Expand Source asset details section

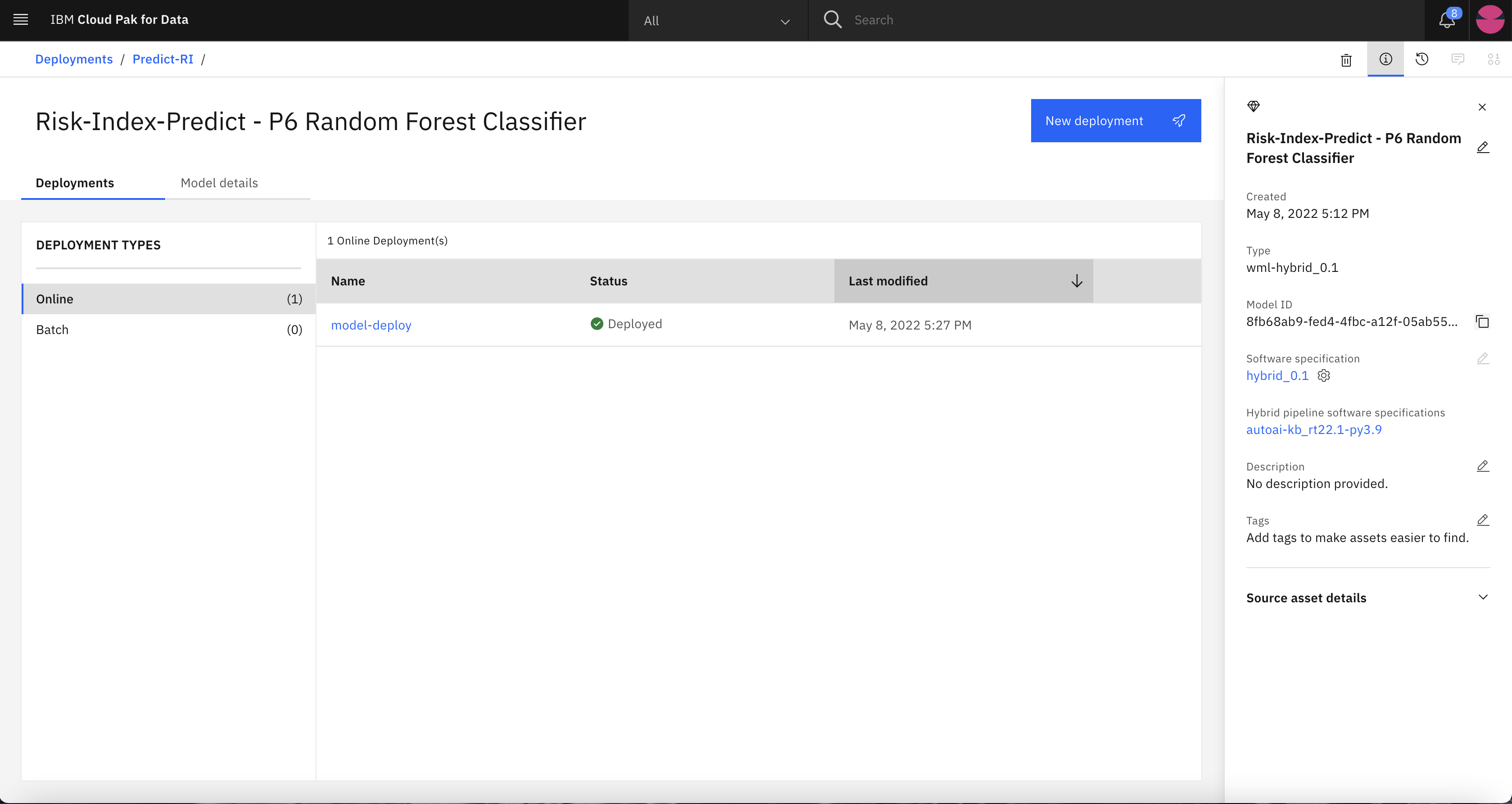(1367, 597)
